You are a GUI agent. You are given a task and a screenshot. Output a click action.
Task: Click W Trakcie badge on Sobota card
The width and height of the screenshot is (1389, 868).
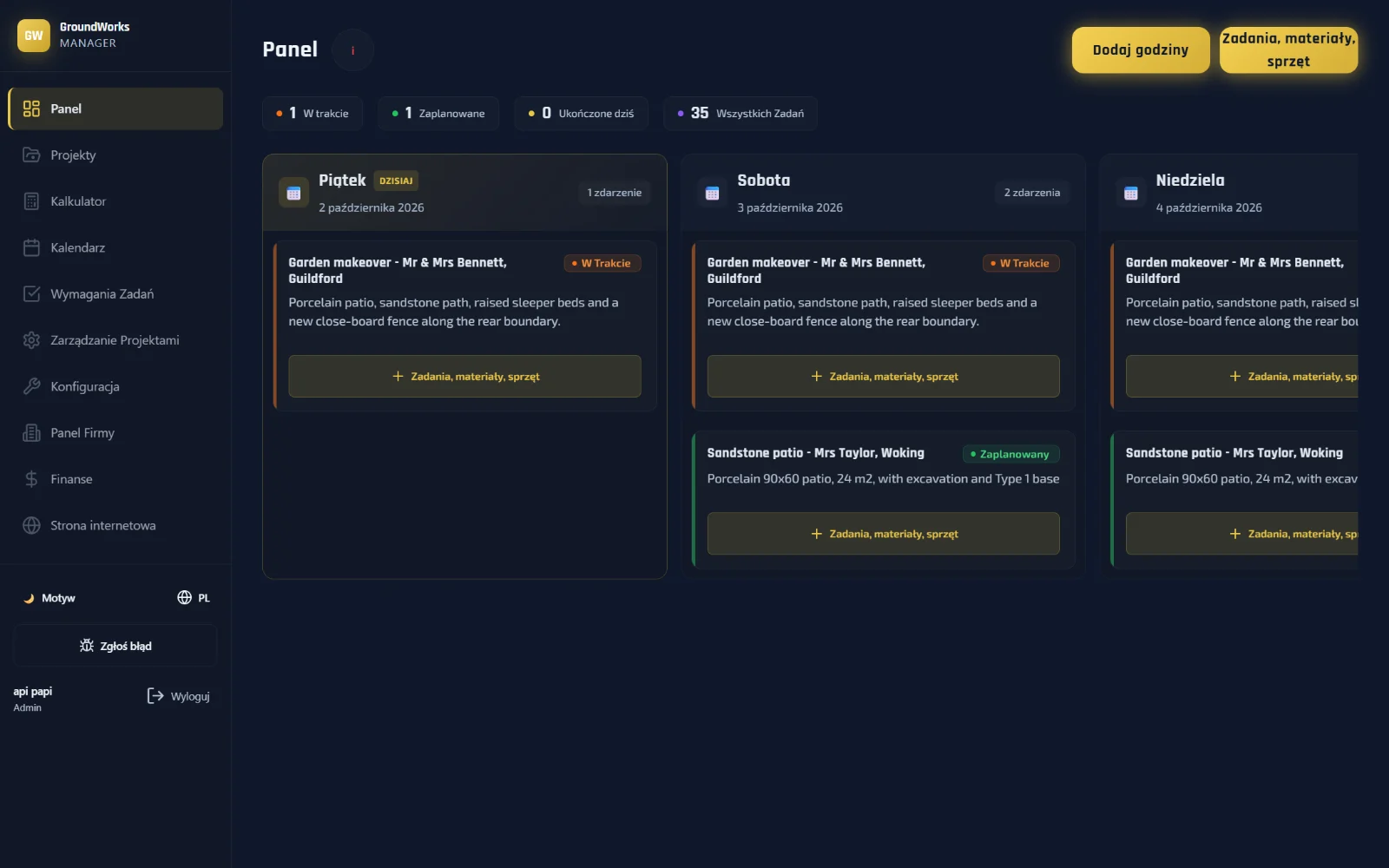[1021, 263]
